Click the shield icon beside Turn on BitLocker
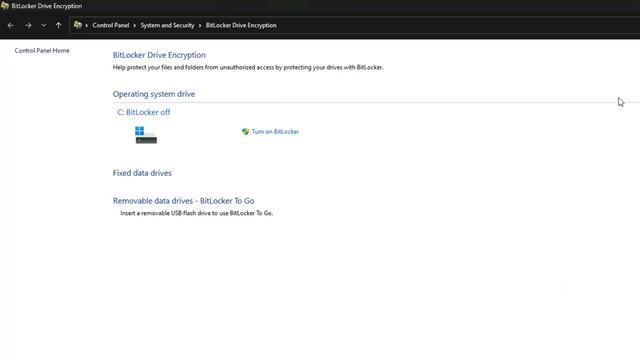This screenshot has height=360, width=640. (x=245, y=131)
